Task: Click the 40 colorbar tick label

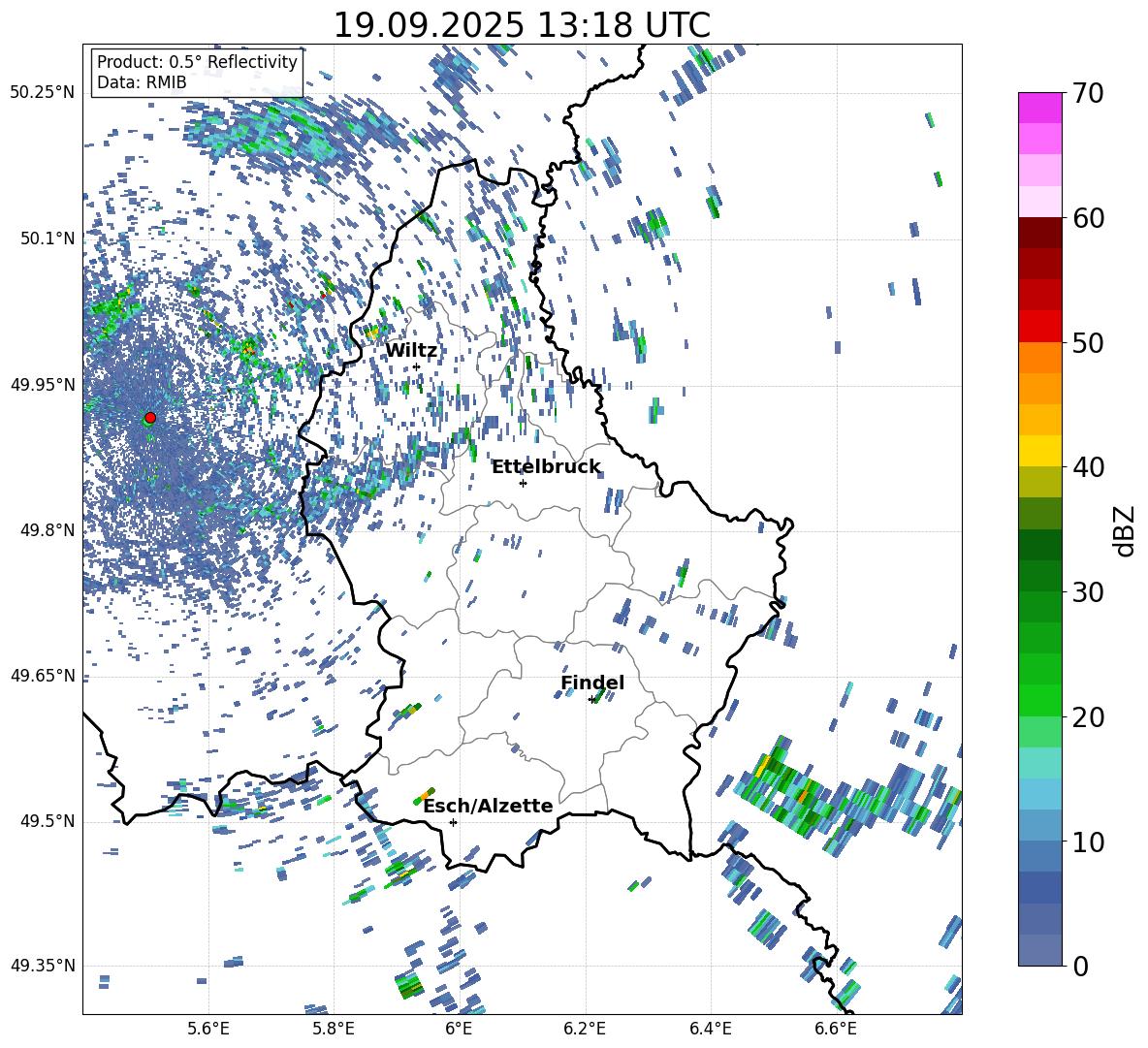Action: (x=1088, y=467)
